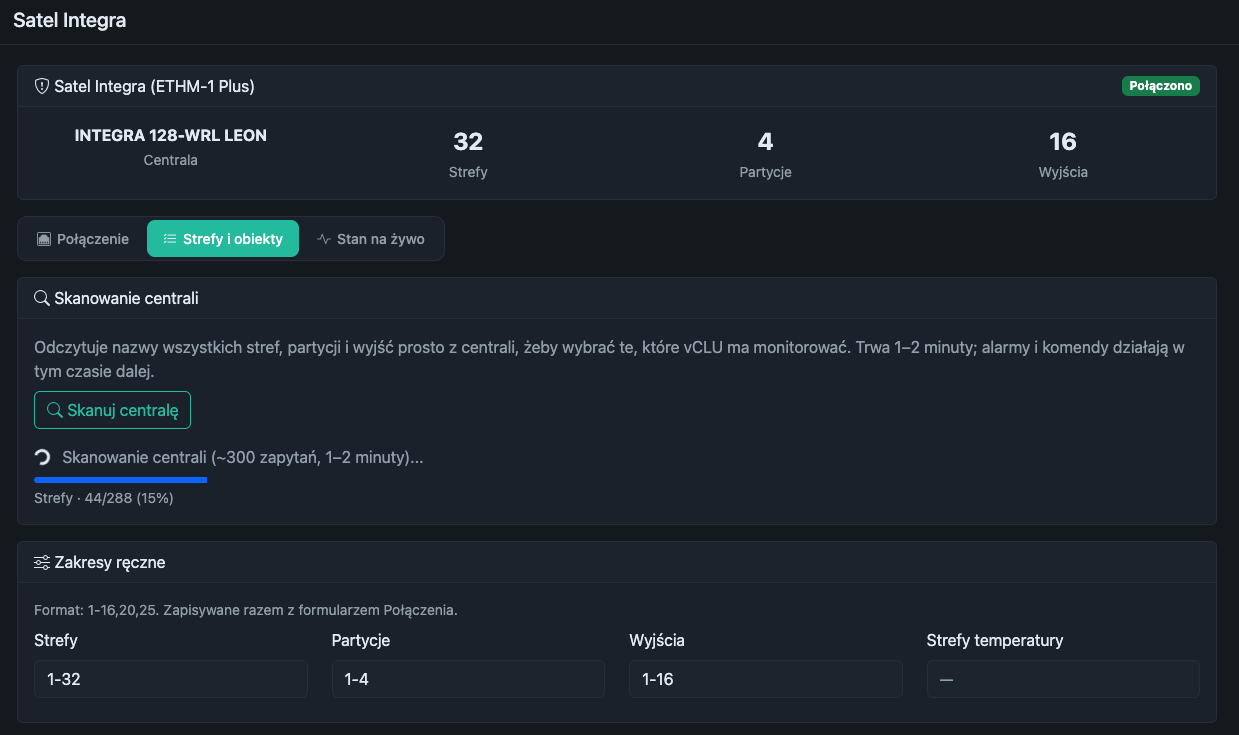This screenshot has height=735, width=1239.
Task: Click the INTEGRA 128-WRL LEON centrala name
Action: [x=171, y=136]
